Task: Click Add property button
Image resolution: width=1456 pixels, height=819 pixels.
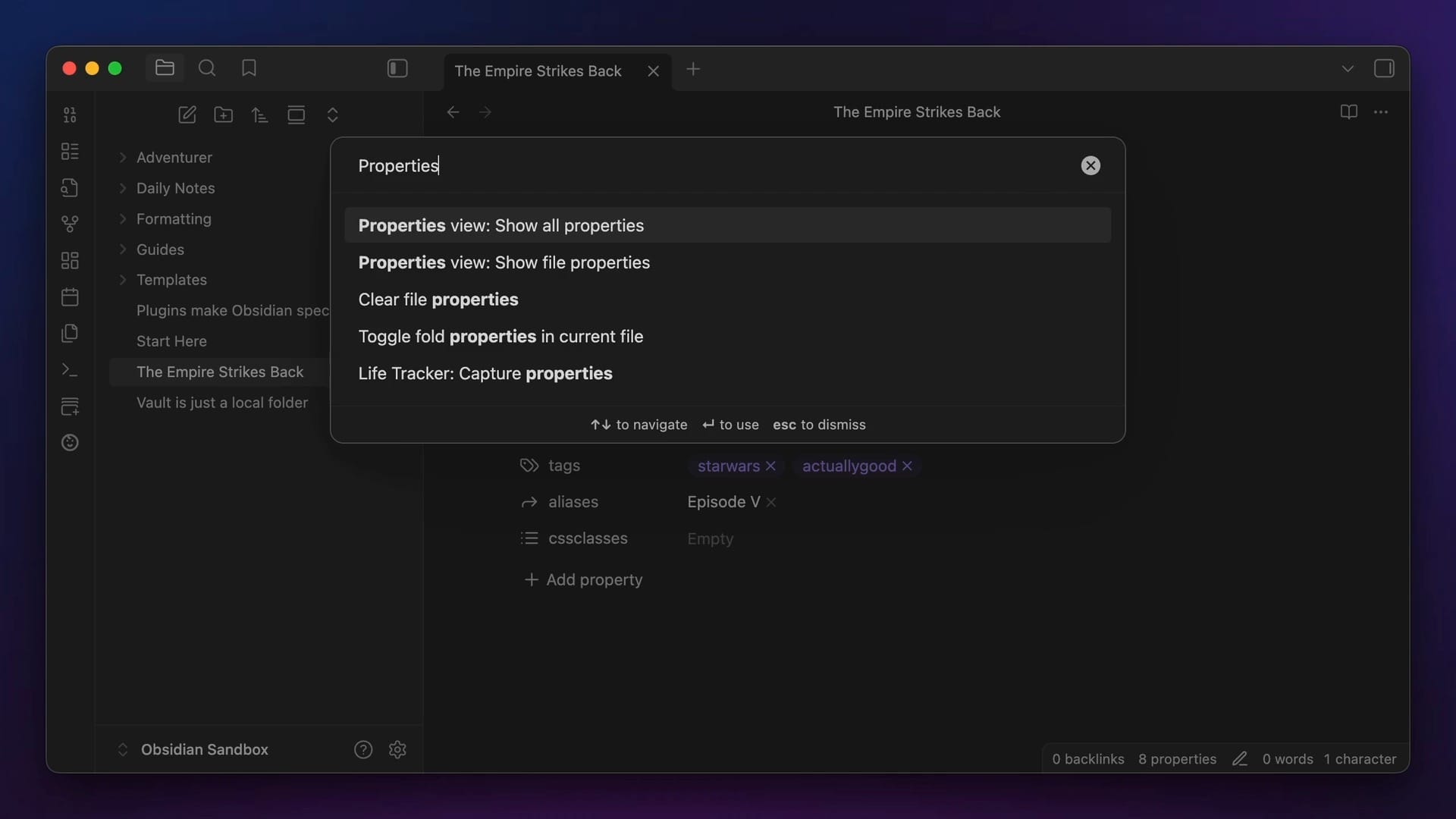Action: pos(583,579)
